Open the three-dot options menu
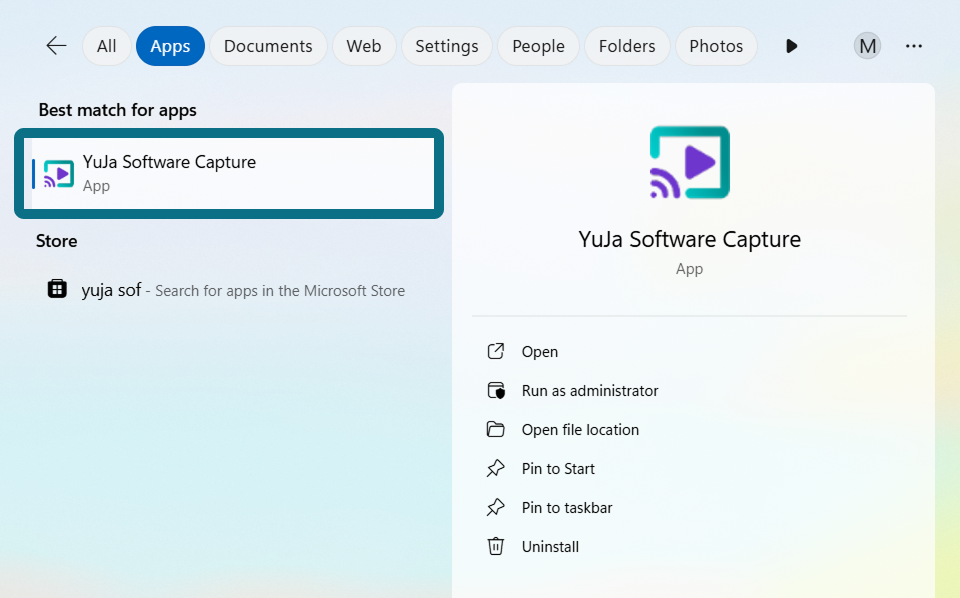Screen dimensions: 960x598 (913, 46)
